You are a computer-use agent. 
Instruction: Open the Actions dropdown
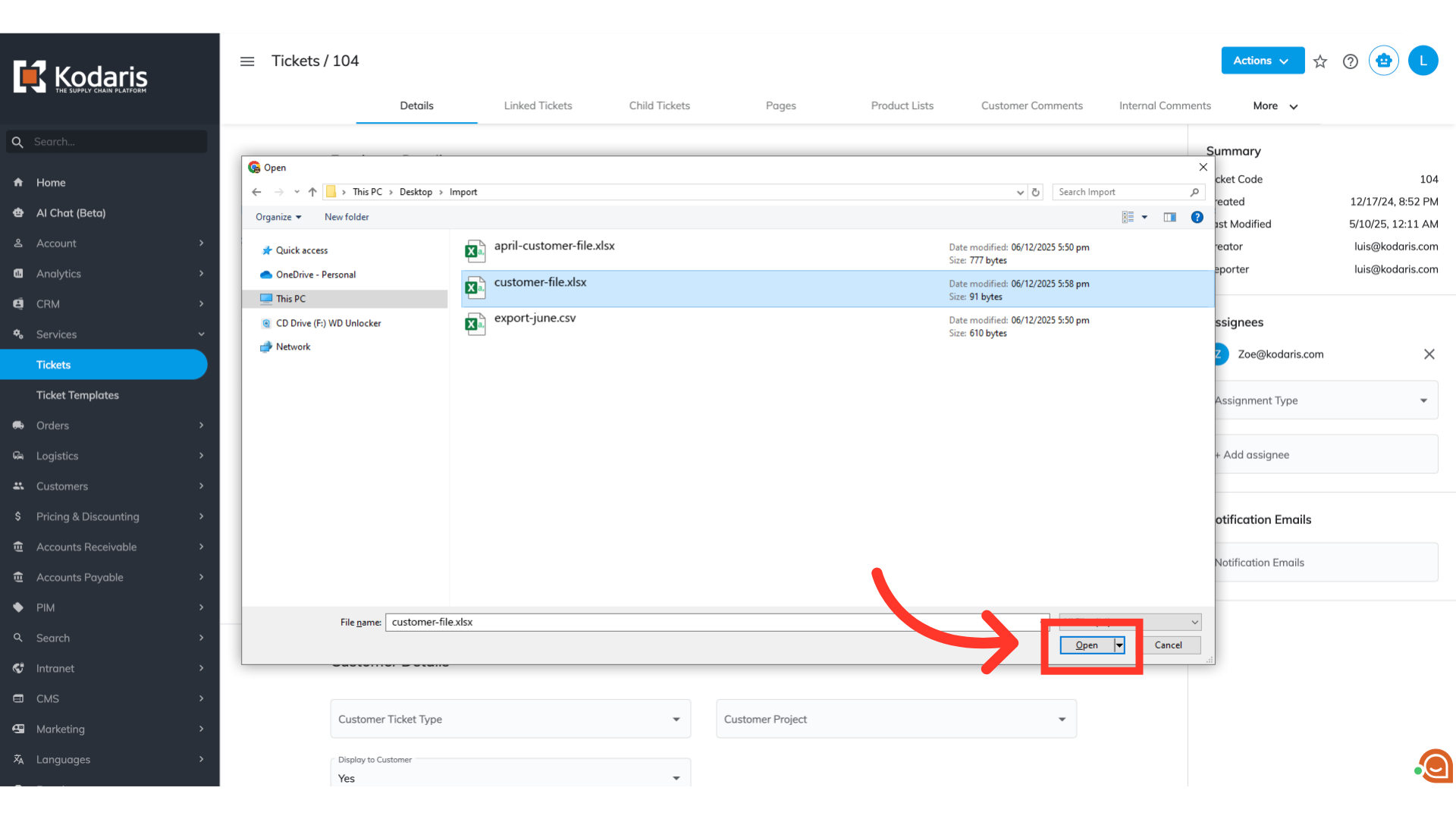pos(1262,61)
